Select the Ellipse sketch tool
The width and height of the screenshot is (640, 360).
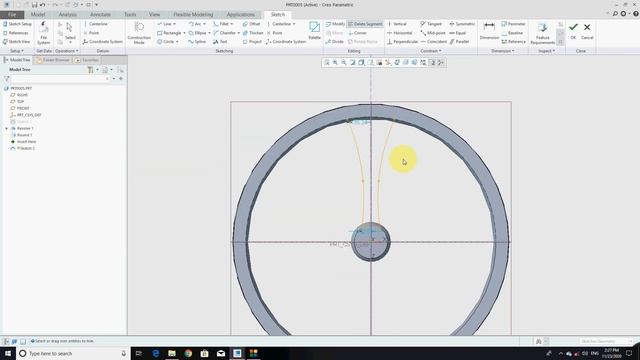(x=198, y=33)
